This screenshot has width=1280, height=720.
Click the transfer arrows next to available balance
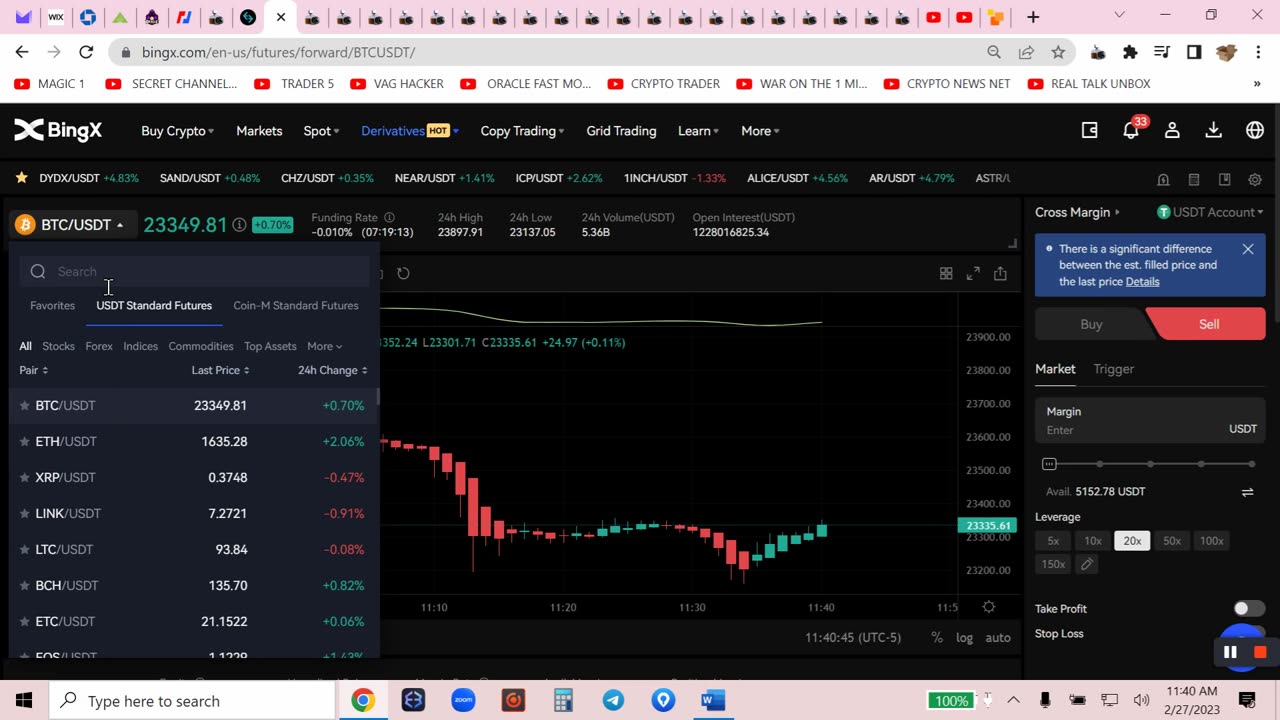point(1247,492)
